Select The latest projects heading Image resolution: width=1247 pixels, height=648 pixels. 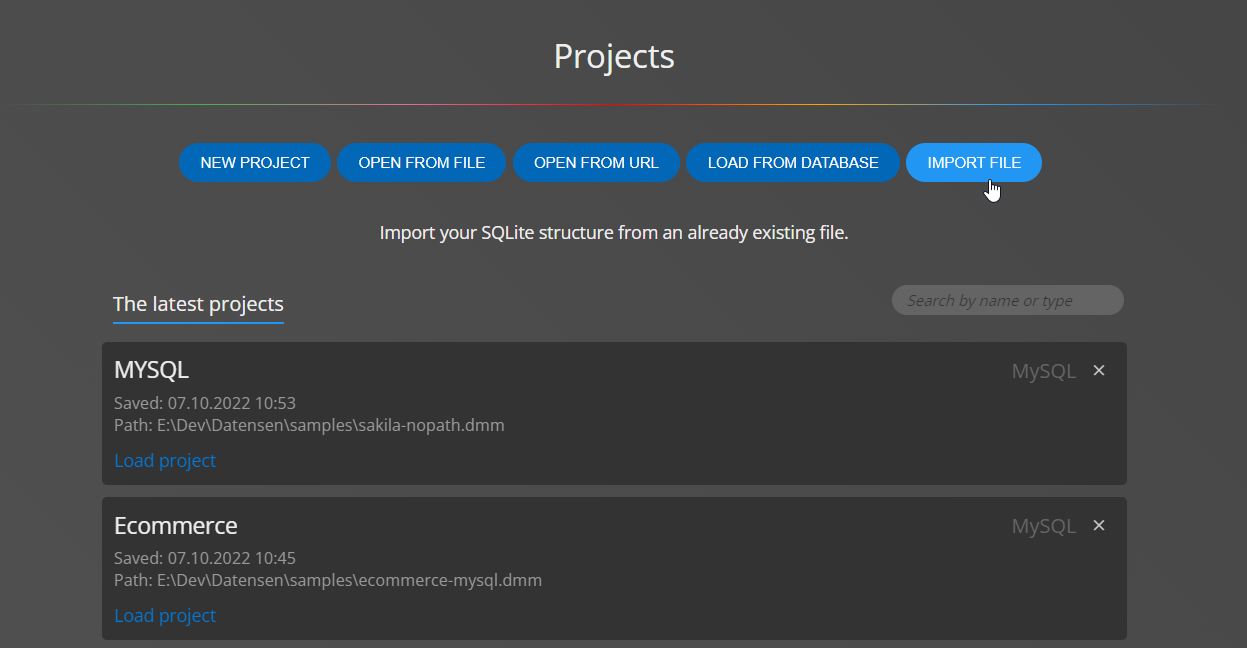[198, 304]
